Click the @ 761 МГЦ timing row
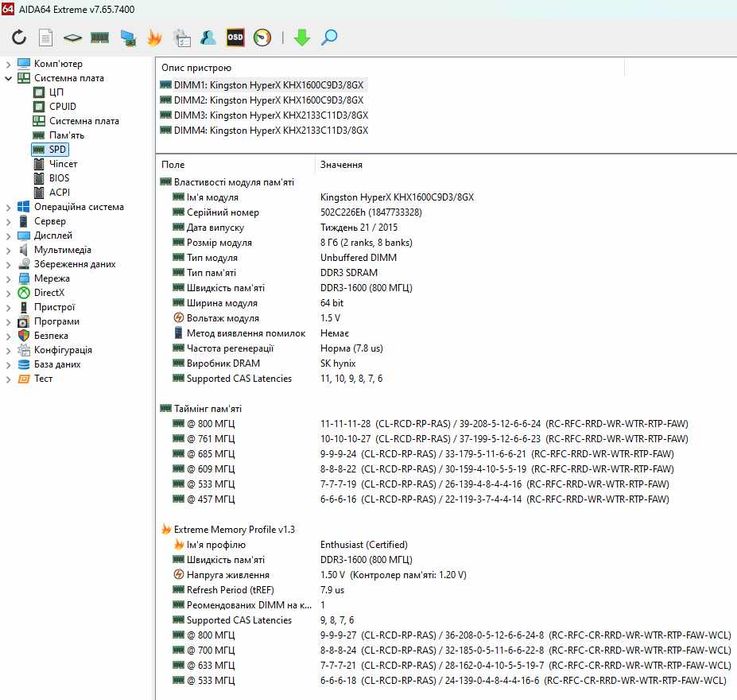The image size is (737, 700). [x=430, y=439]
